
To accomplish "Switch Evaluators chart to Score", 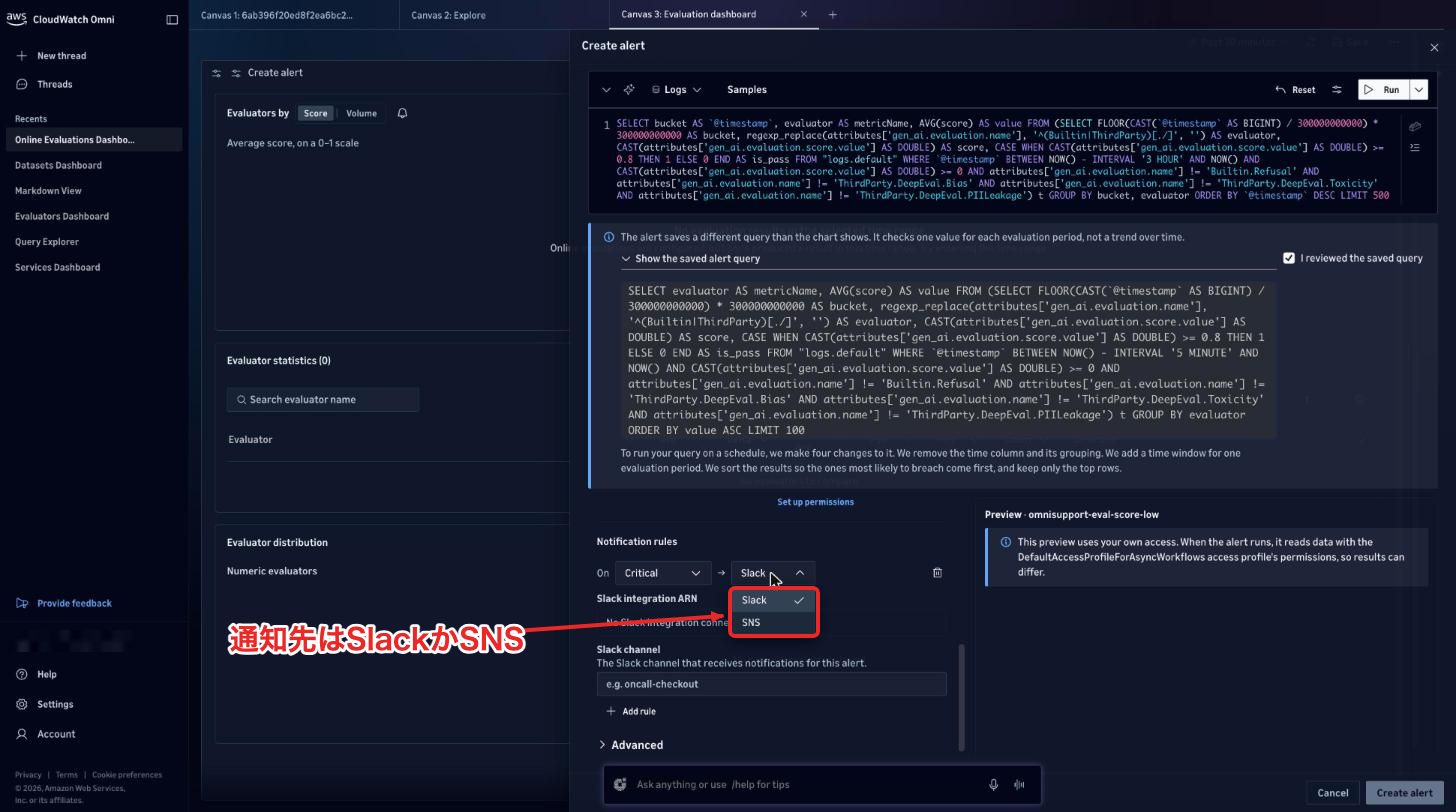I will click(316, 113).
